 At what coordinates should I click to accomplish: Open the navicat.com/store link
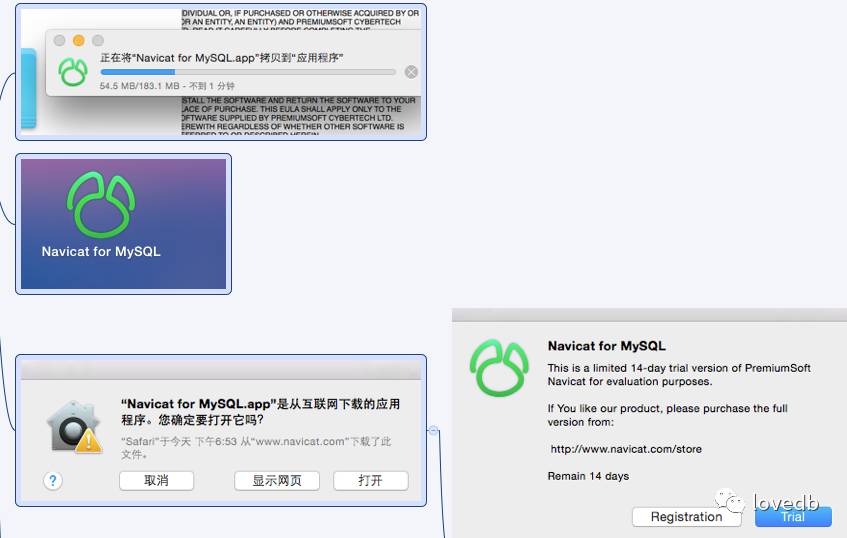coord(626,449)
